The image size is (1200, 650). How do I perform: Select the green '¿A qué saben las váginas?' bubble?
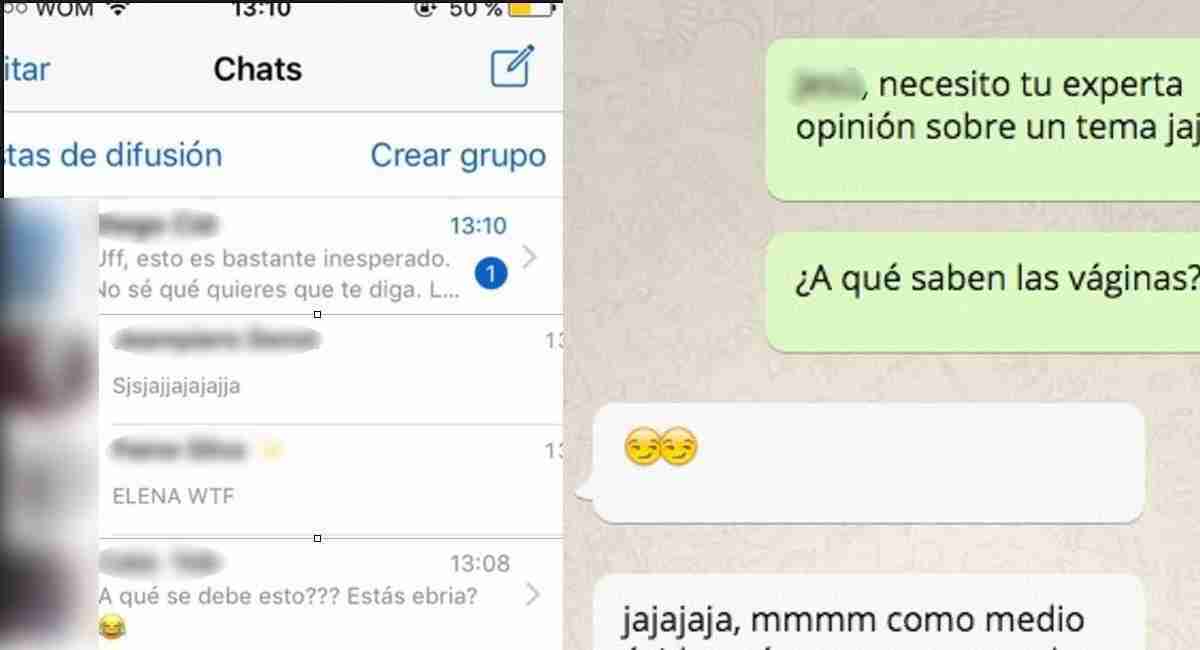pyautogui.click(x=983, y=292)
